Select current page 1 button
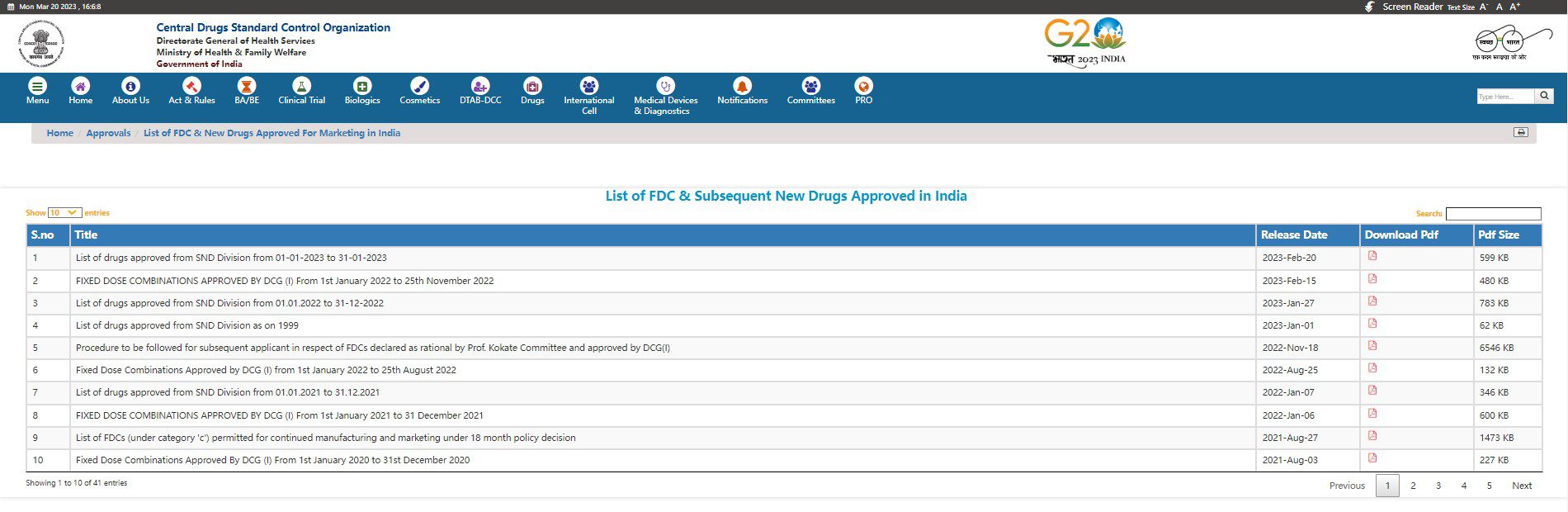Viewport: 1568px width, 512px height. [x=1387, y=486]
